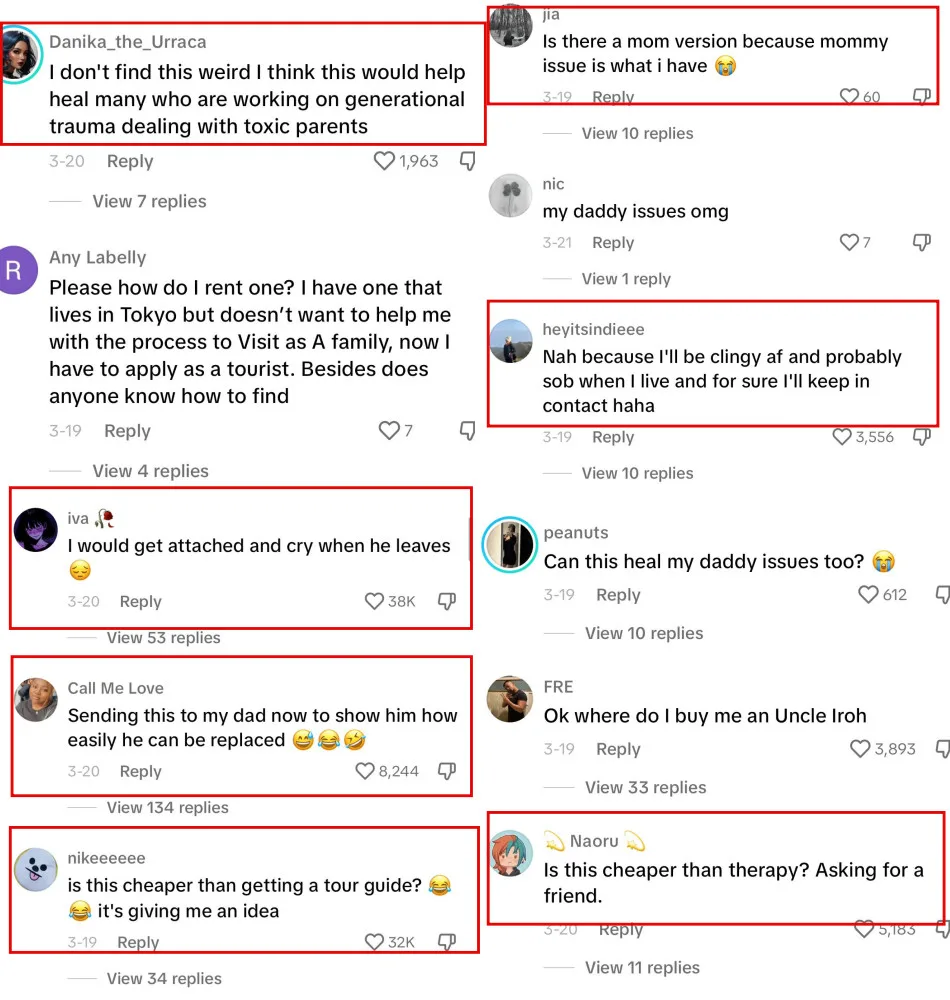Dislike Danika_the_Urraca's comment
950x1000 pixels.
click(467, 161)
